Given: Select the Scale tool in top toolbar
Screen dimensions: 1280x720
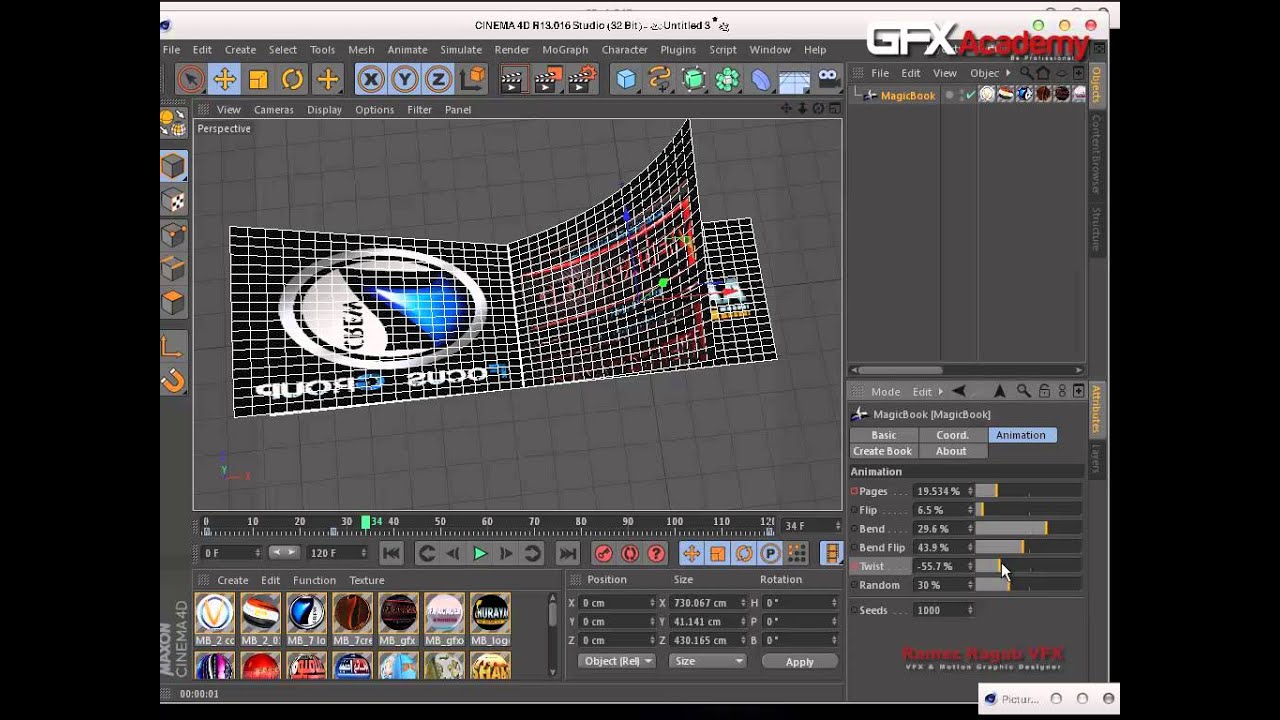Looking at the screenshot, I should coord(258,79).
